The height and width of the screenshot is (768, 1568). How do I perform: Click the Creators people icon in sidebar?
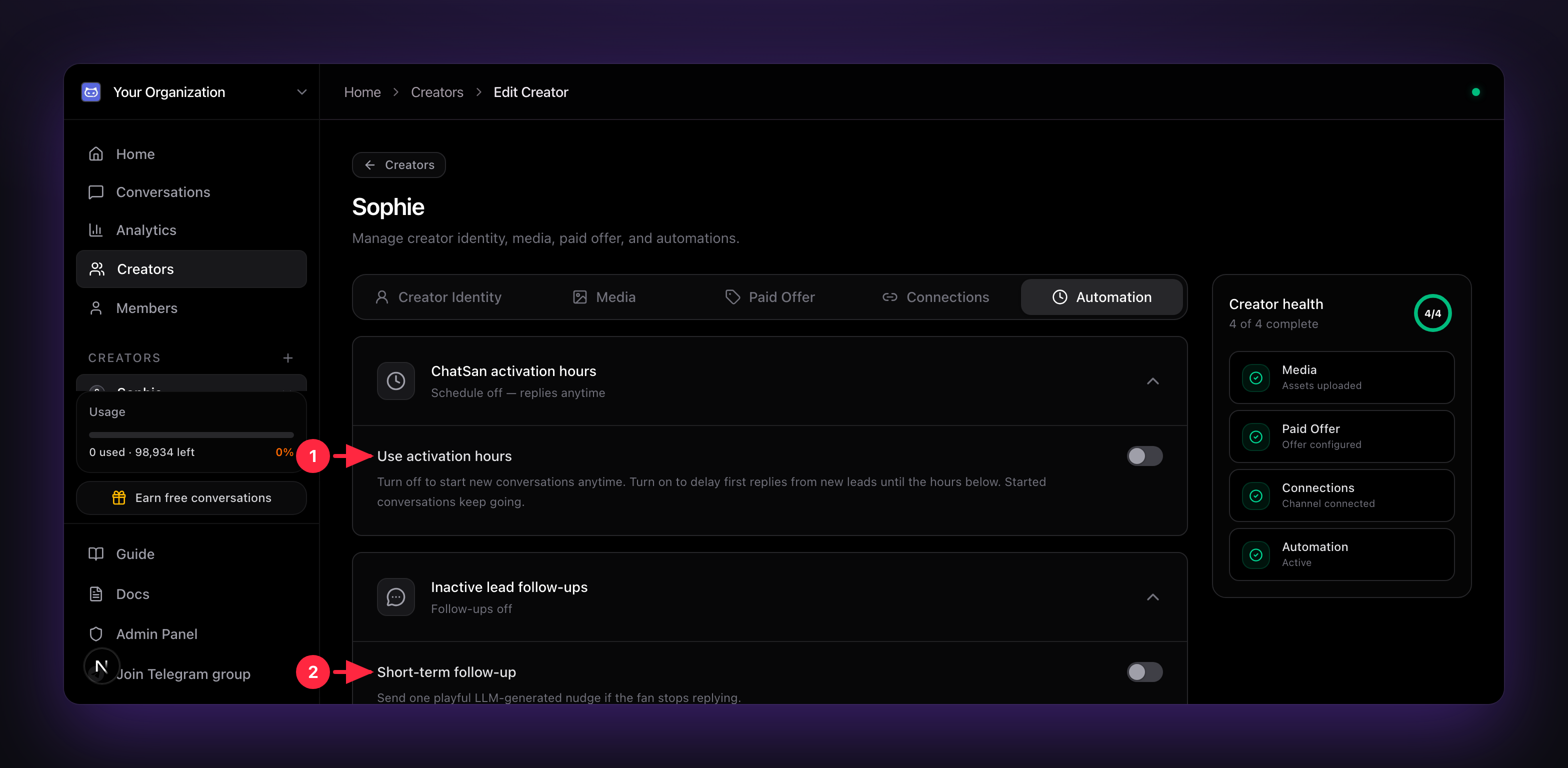(x=97, y=269)
